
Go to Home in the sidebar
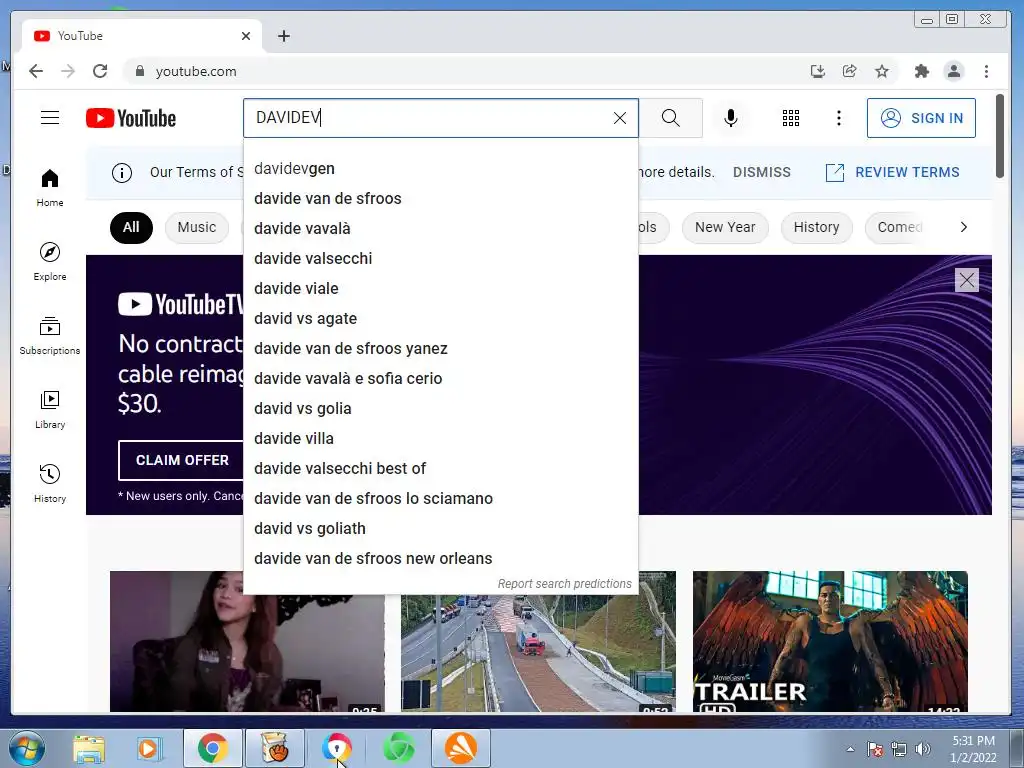50,188
